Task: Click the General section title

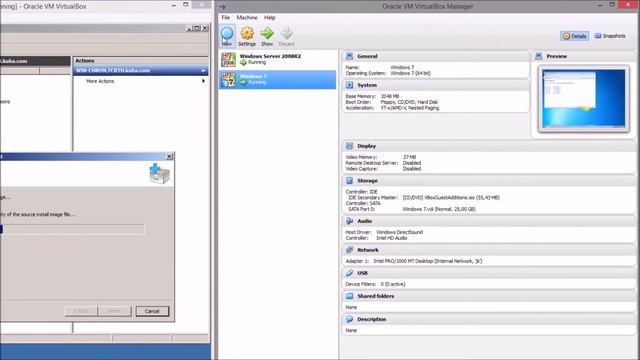Action: (x=367, y=56)
